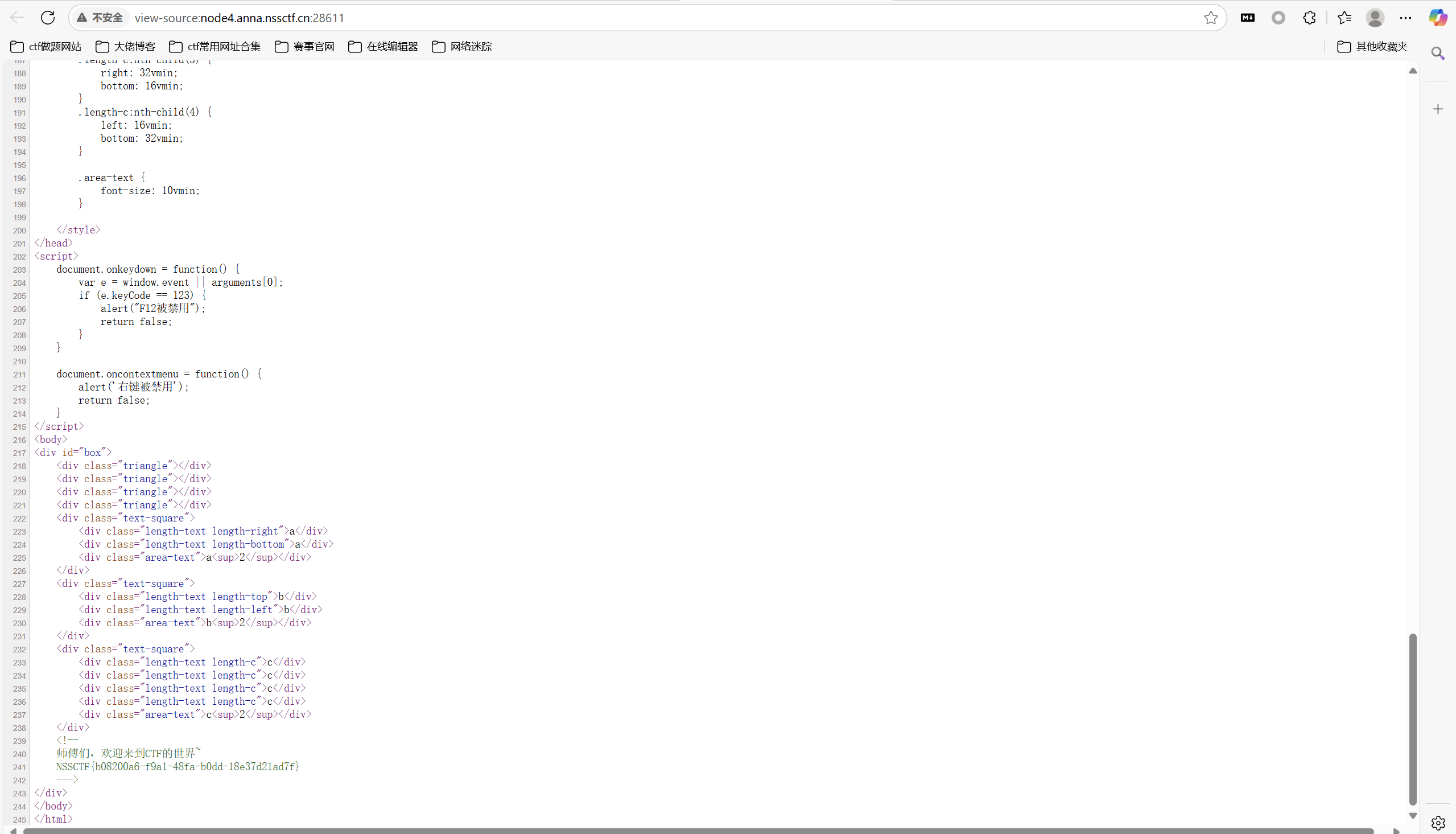Click the vertical scrollbar thumb
Image resolution: width=1456 pixels, height=834 pixels.
coord(1413,720)
